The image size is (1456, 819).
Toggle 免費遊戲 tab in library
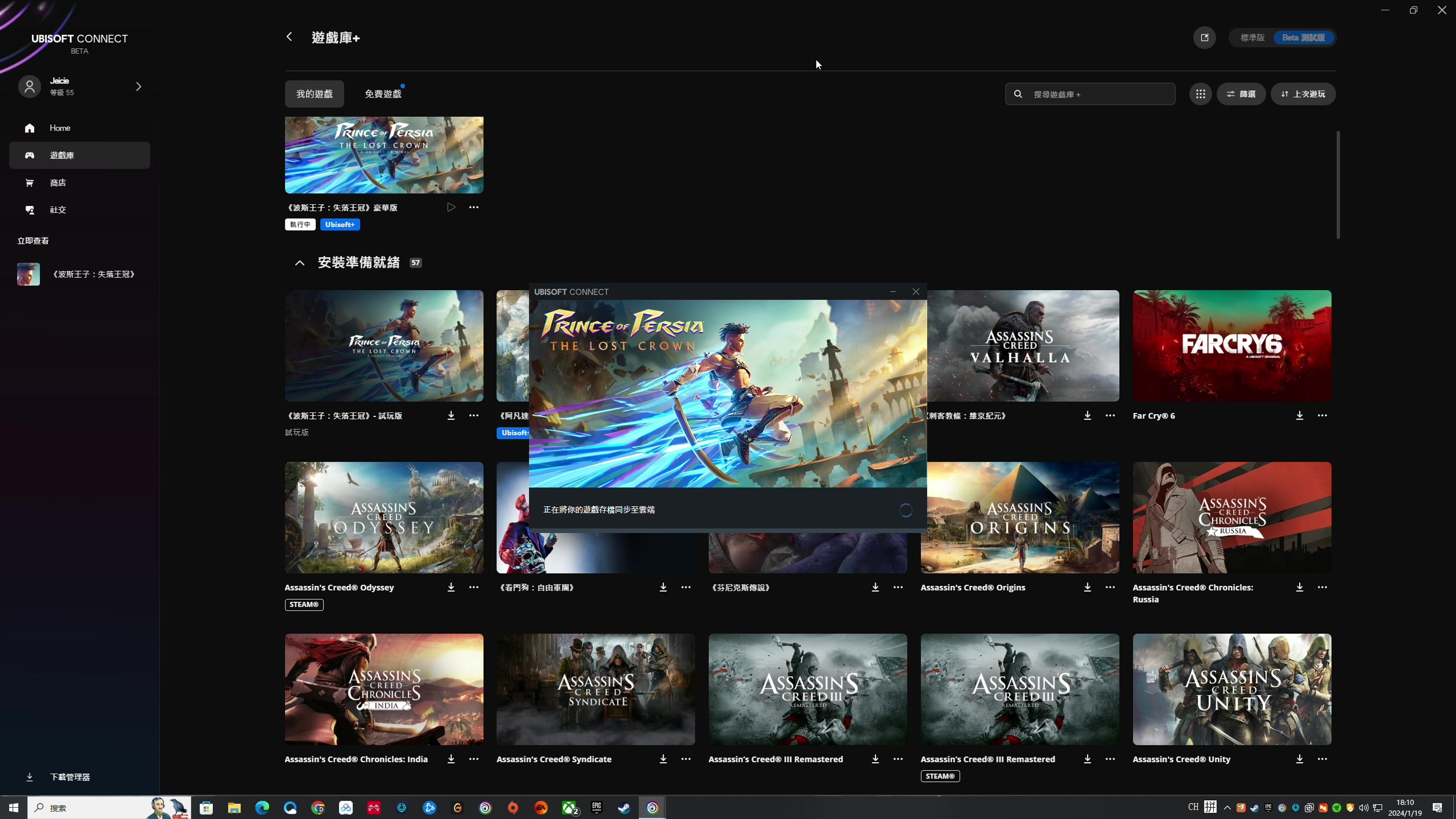click(383, 93)
